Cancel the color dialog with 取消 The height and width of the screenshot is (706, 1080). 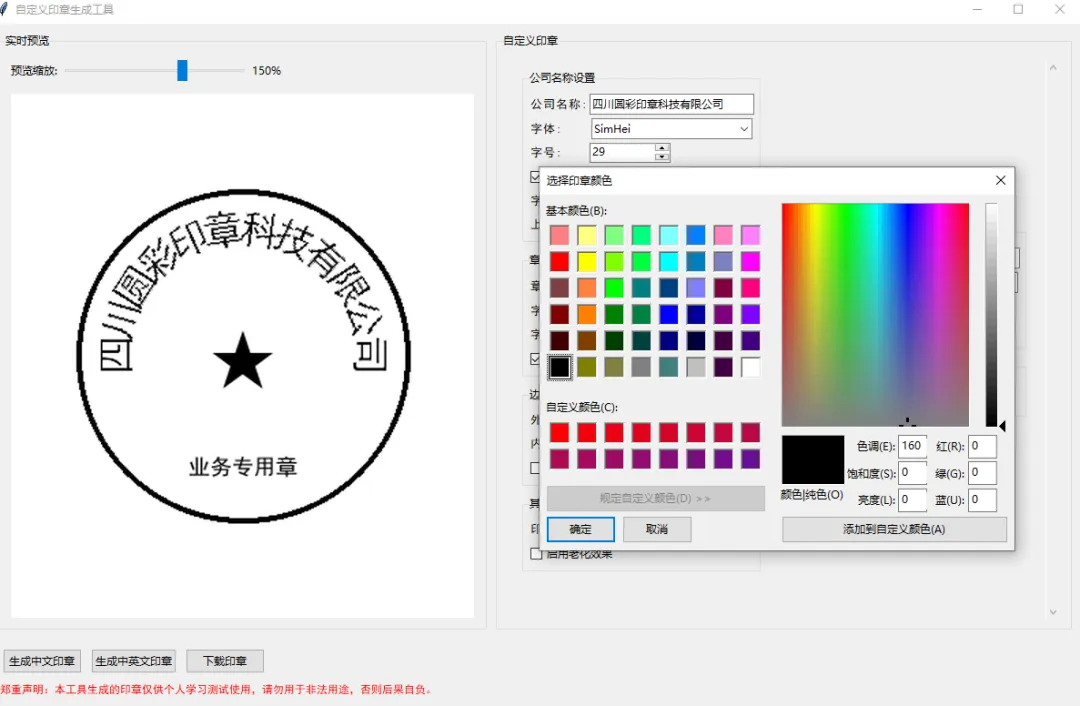[x=656, y=529]
